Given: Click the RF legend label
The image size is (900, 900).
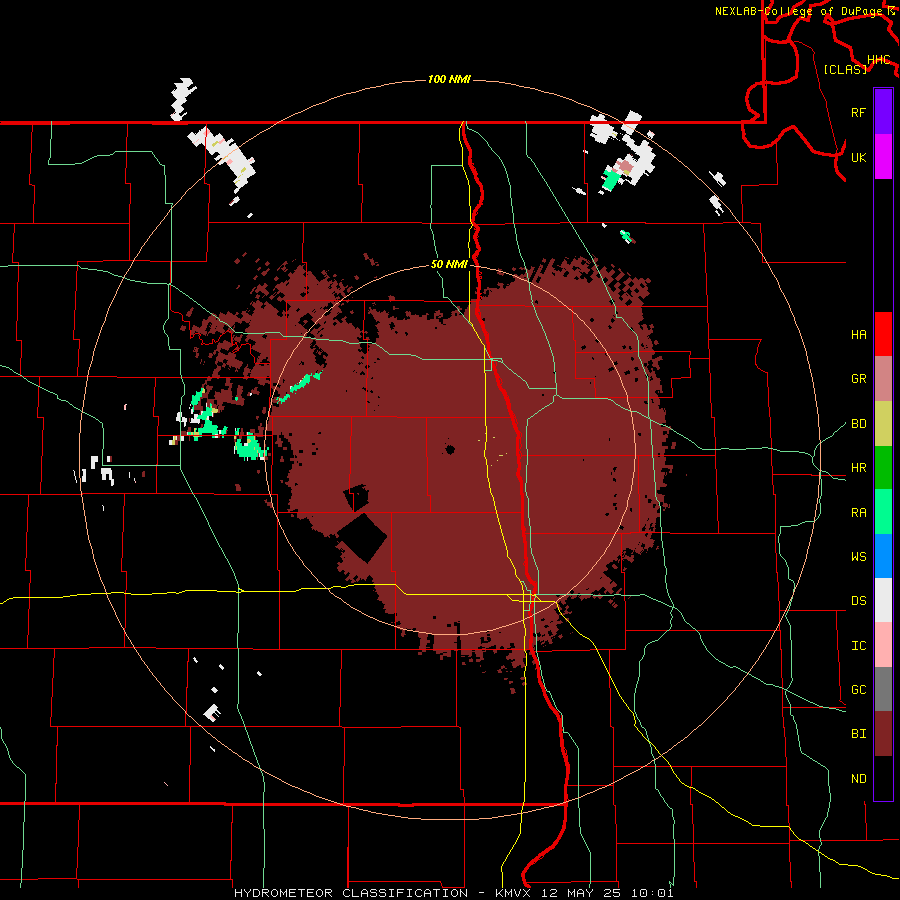Looking at the screenshot, I should [858, 112].
